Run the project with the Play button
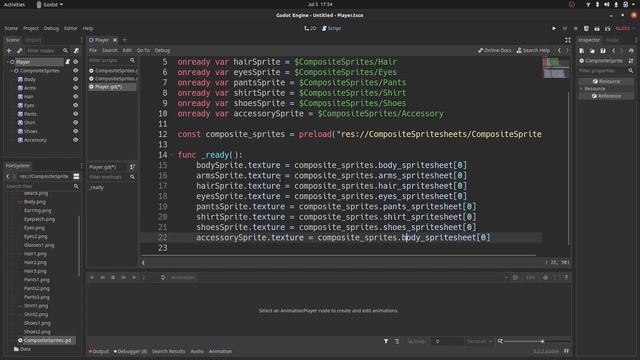The width and height of the screenshot is (640, 360). pyautogui.click(x=554, y=29)
